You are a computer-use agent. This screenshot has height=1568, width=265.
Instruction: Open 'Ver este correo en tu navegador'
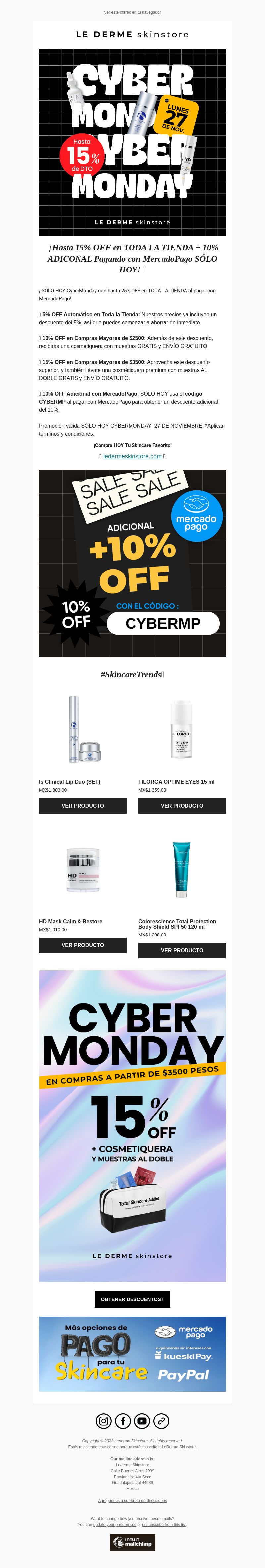132,12
